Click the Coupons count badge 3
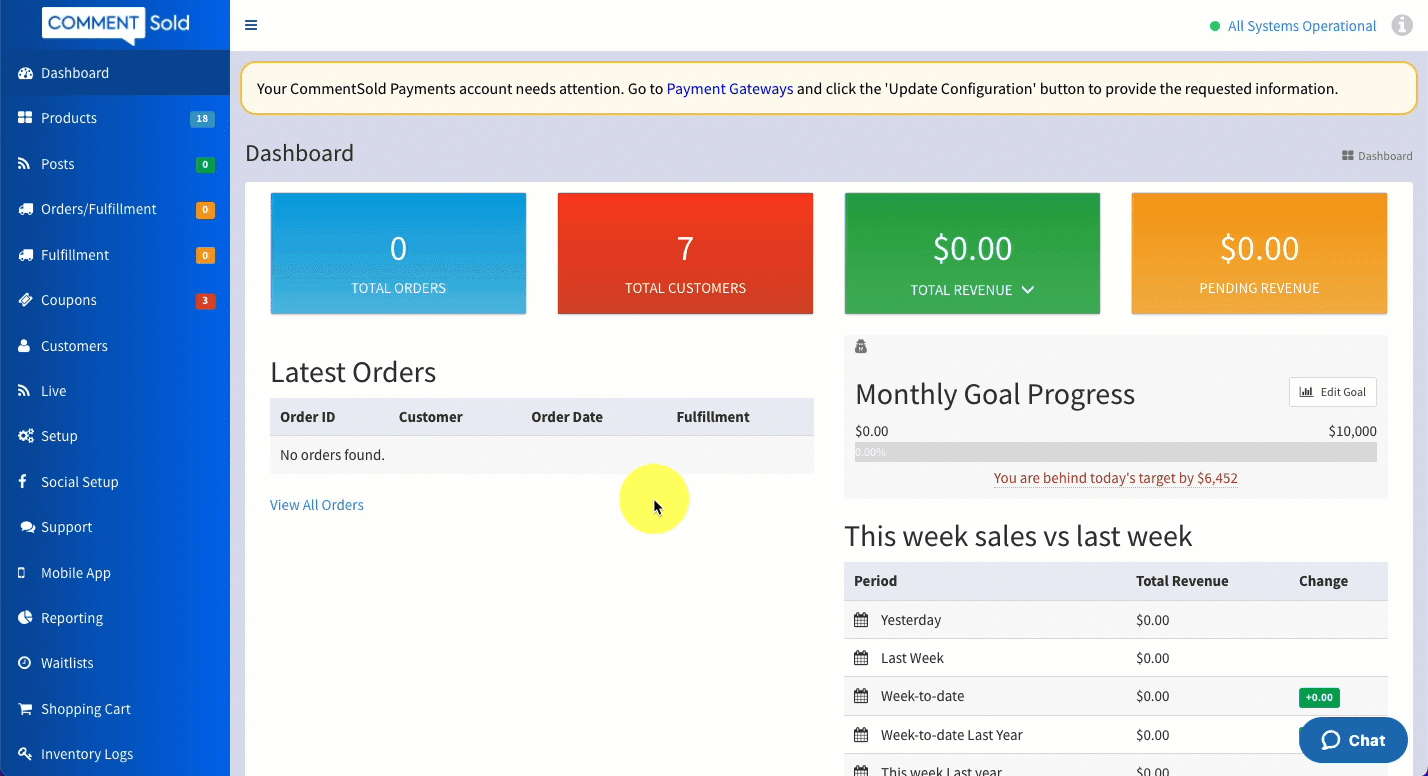Viewport: 1428px width, 776px height. 205,301
